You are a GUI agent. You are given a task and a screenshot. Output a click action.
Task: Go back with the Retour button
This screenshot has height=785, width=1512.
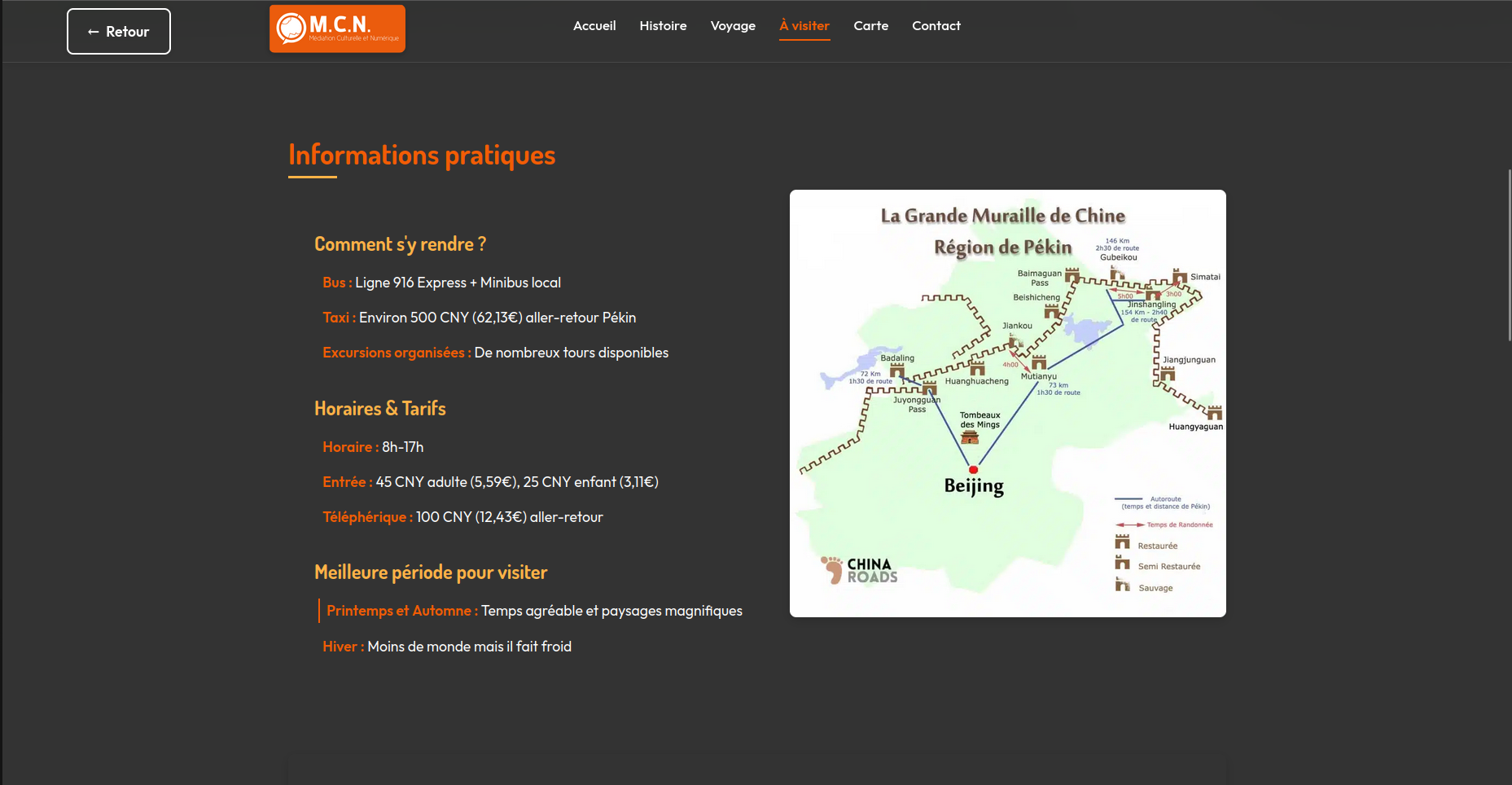point(119,32)
